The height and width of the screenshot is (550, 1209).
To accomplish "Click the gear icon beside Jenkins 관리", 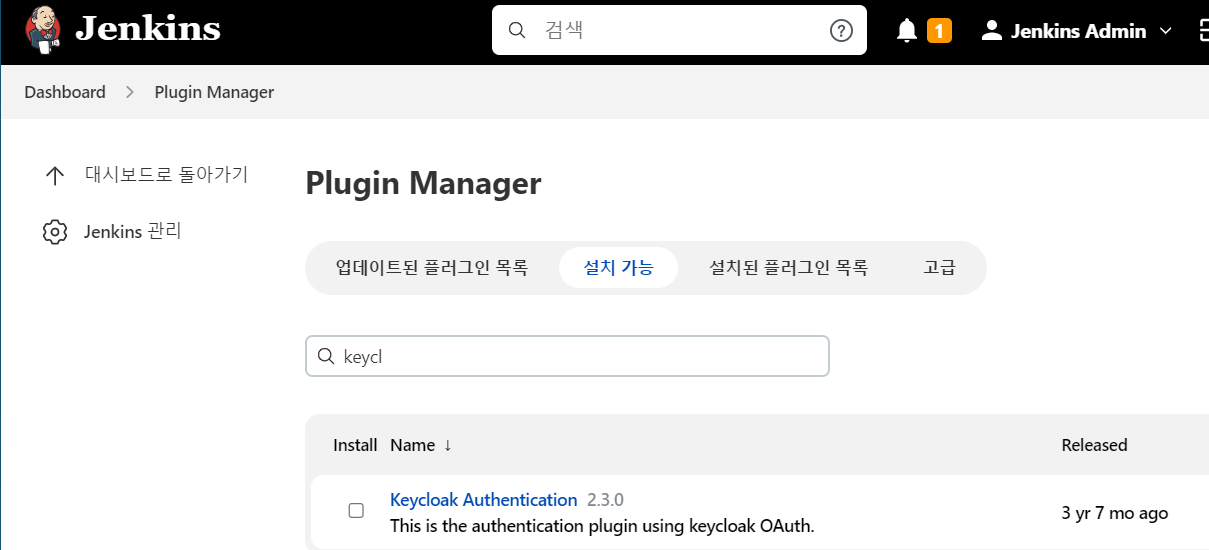I will 55,232.
